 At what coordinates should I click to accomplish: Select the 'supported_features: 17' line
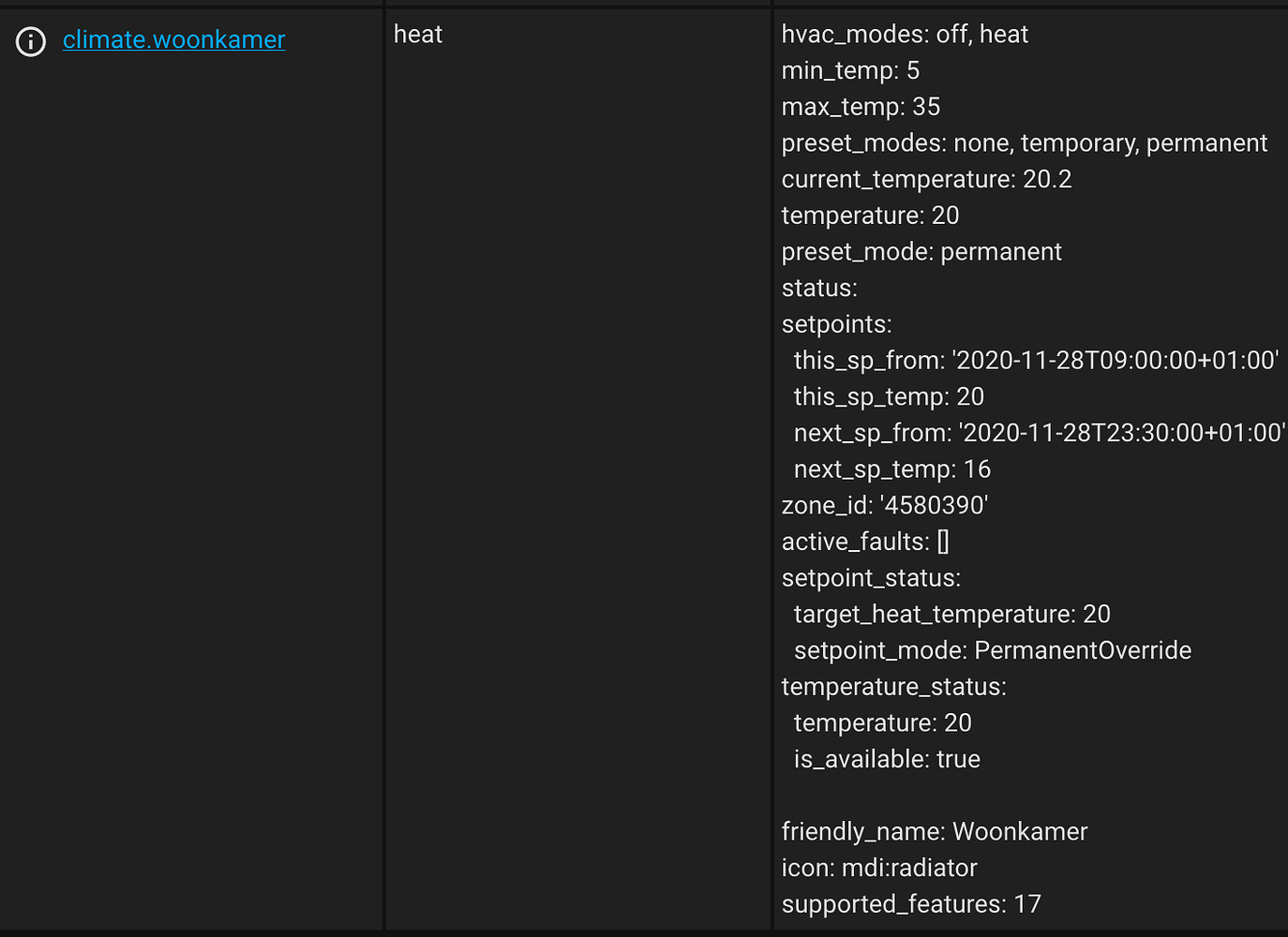pos(911,904)
